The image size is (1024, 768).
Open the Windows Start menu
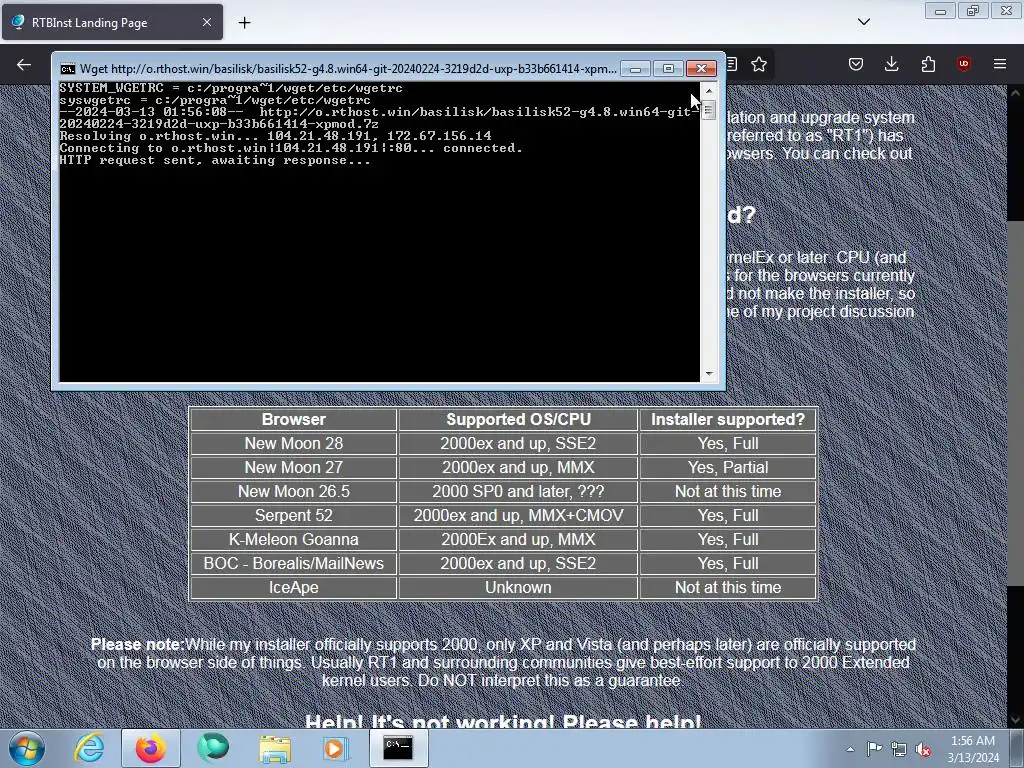27,748
